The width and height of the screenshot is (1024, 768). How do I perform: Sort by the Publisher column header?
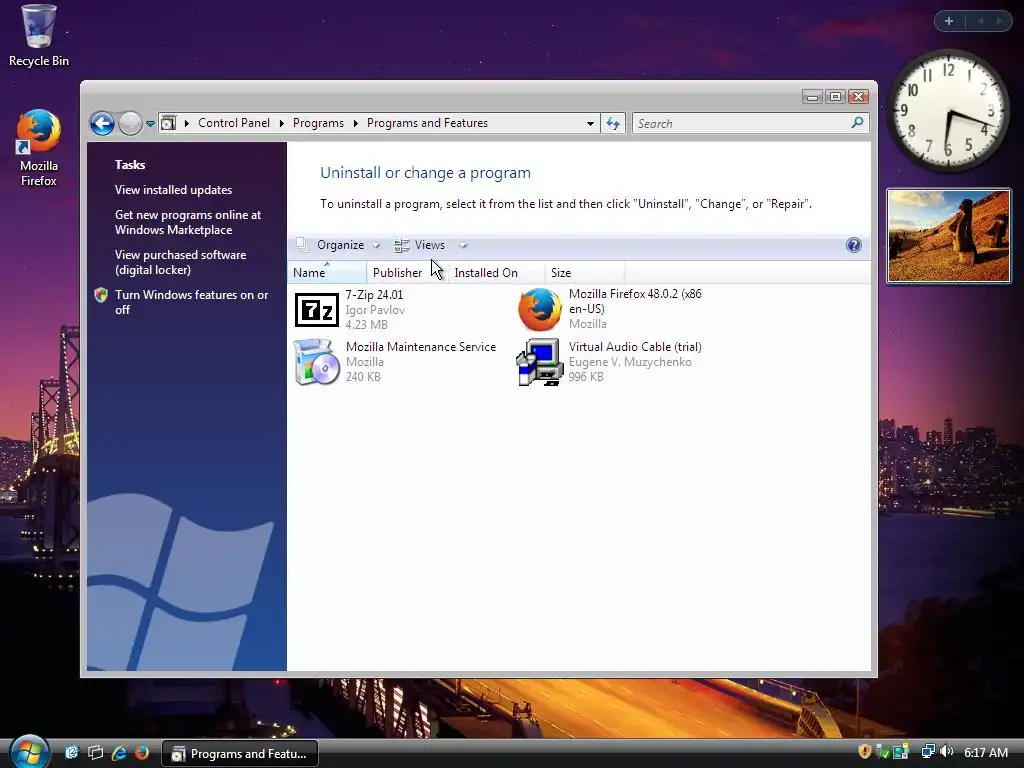click(x=407, y=272)
